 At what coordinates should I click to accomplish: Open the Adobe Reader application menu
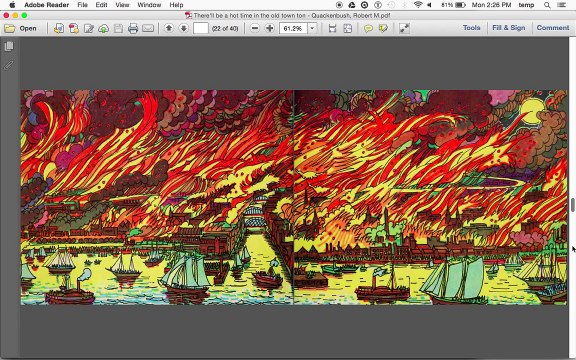(x=47, y=5)
